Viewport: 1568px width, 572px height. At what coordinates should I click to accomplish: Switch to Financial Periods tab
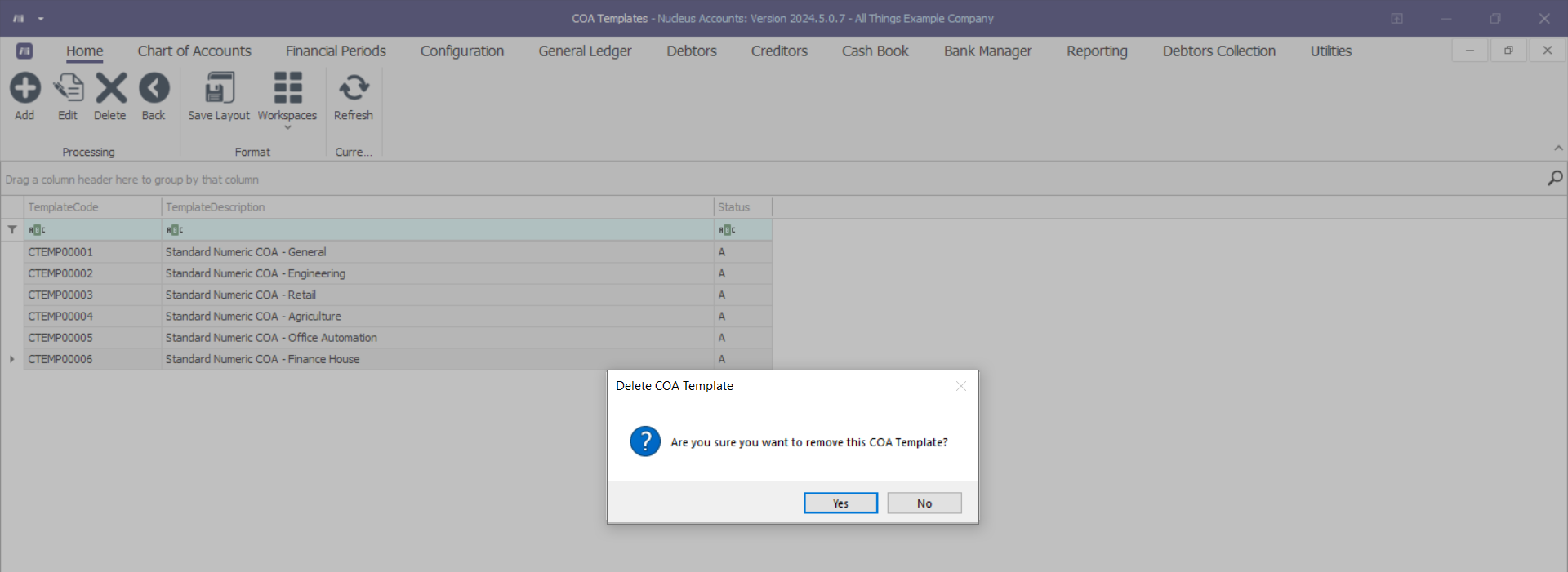pos(336,51)
